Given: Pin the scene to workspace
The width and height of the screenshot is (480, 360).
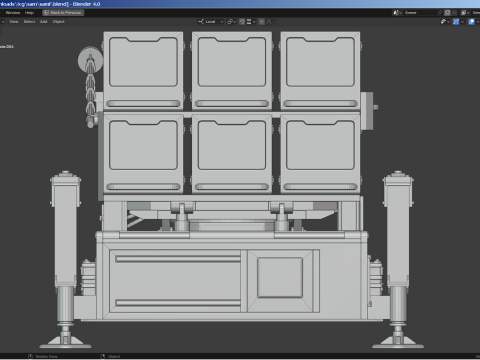Looking at the screenshot, I should pos(440,13).
